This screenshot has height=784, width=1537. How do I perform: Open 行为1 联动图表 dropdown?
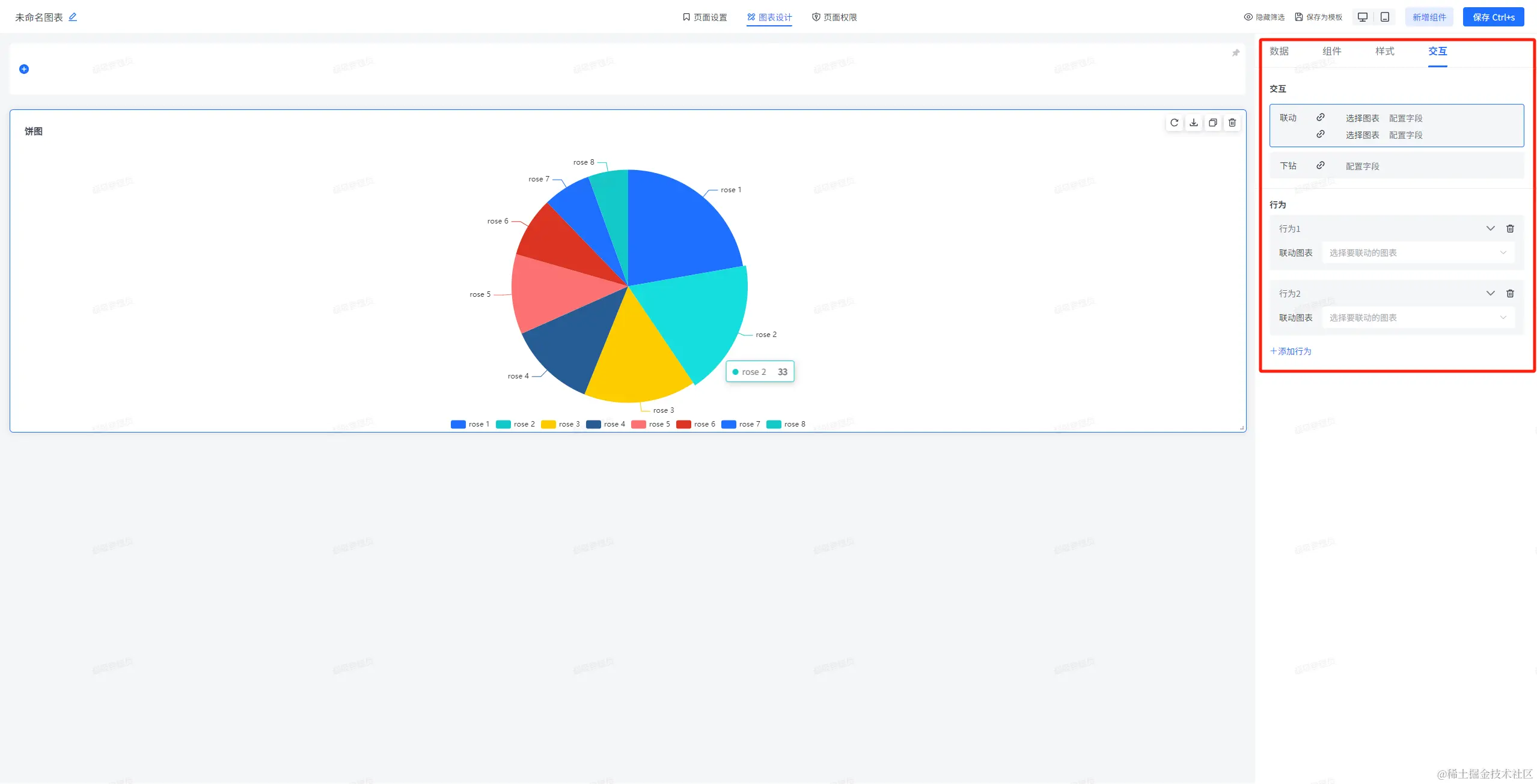1417,253
